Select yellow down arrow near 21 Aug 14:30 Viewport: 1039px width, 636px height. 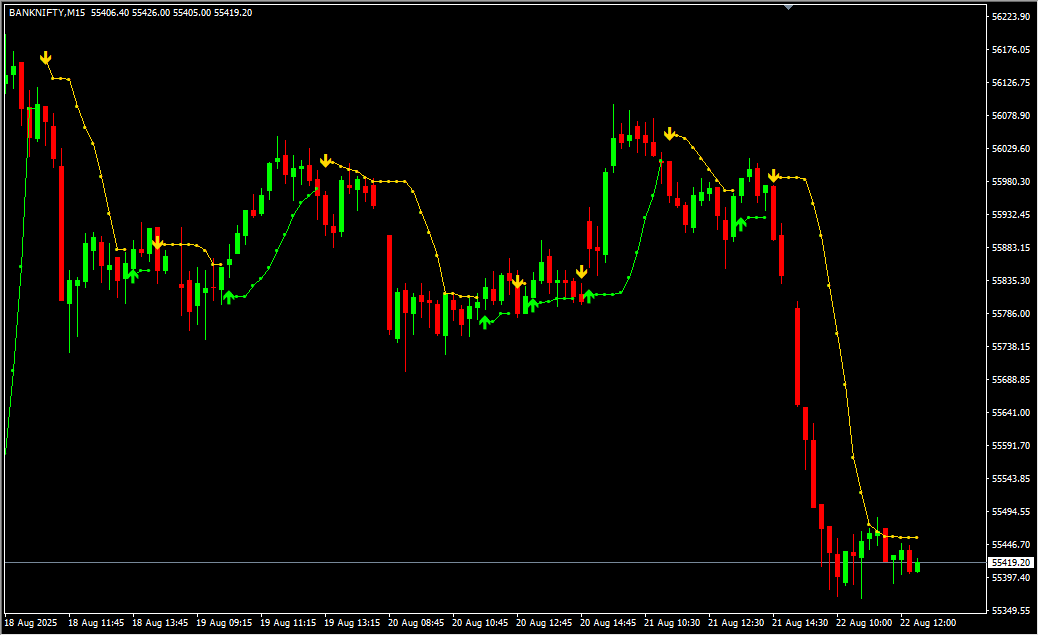(773, 176)
